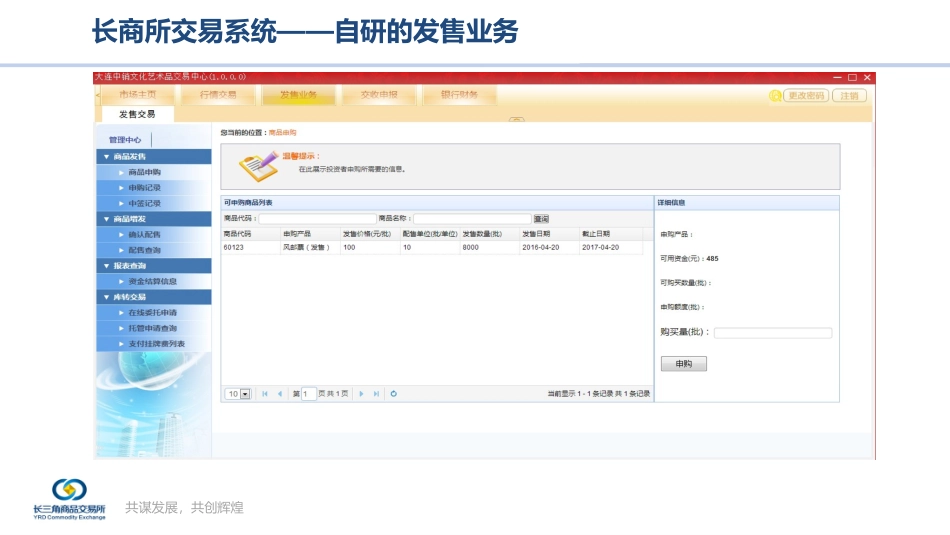Open 中签记录 in the sidebar

click(x=154, y=204)
